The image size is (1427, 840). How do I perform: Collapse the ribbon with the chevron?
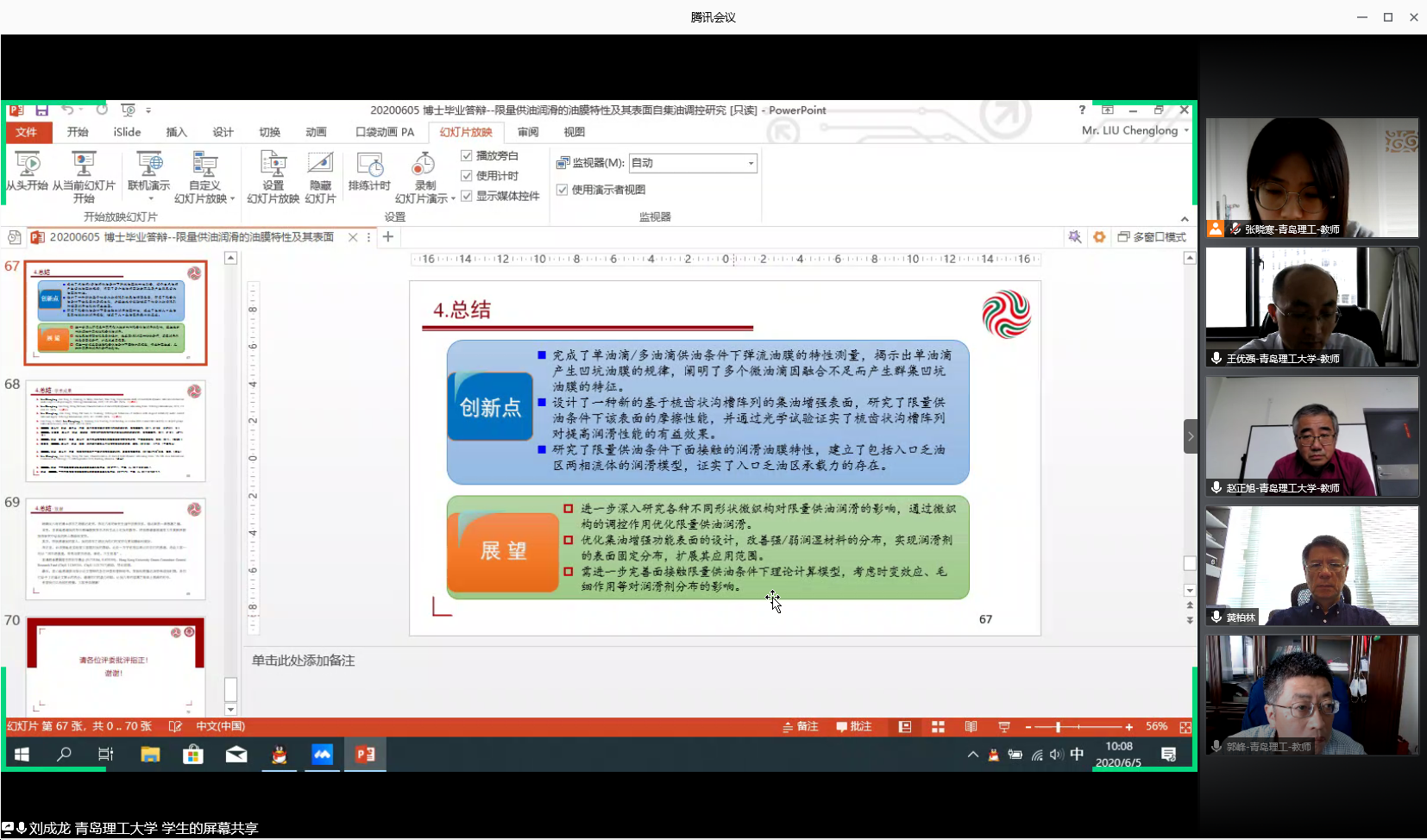pos(1185,219)
